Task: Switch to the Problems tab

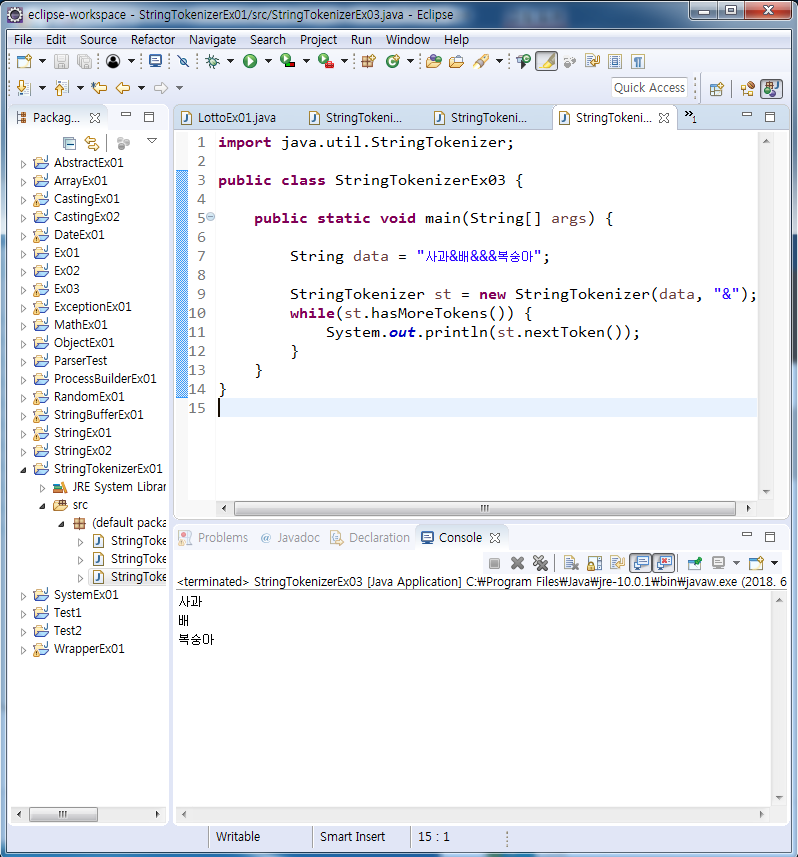Action: (x=214, y=538)
